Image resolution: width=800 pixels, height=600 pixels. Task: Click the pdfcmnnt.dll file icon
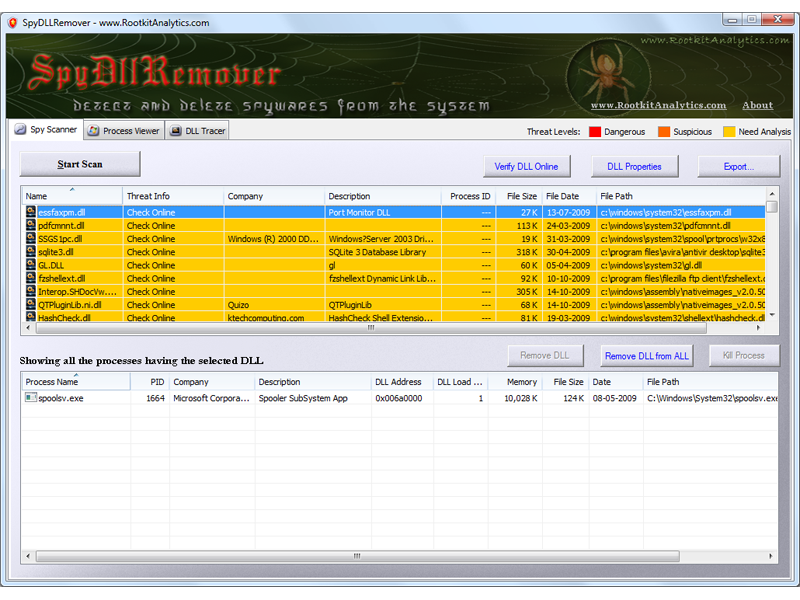[x=31, y=226]
